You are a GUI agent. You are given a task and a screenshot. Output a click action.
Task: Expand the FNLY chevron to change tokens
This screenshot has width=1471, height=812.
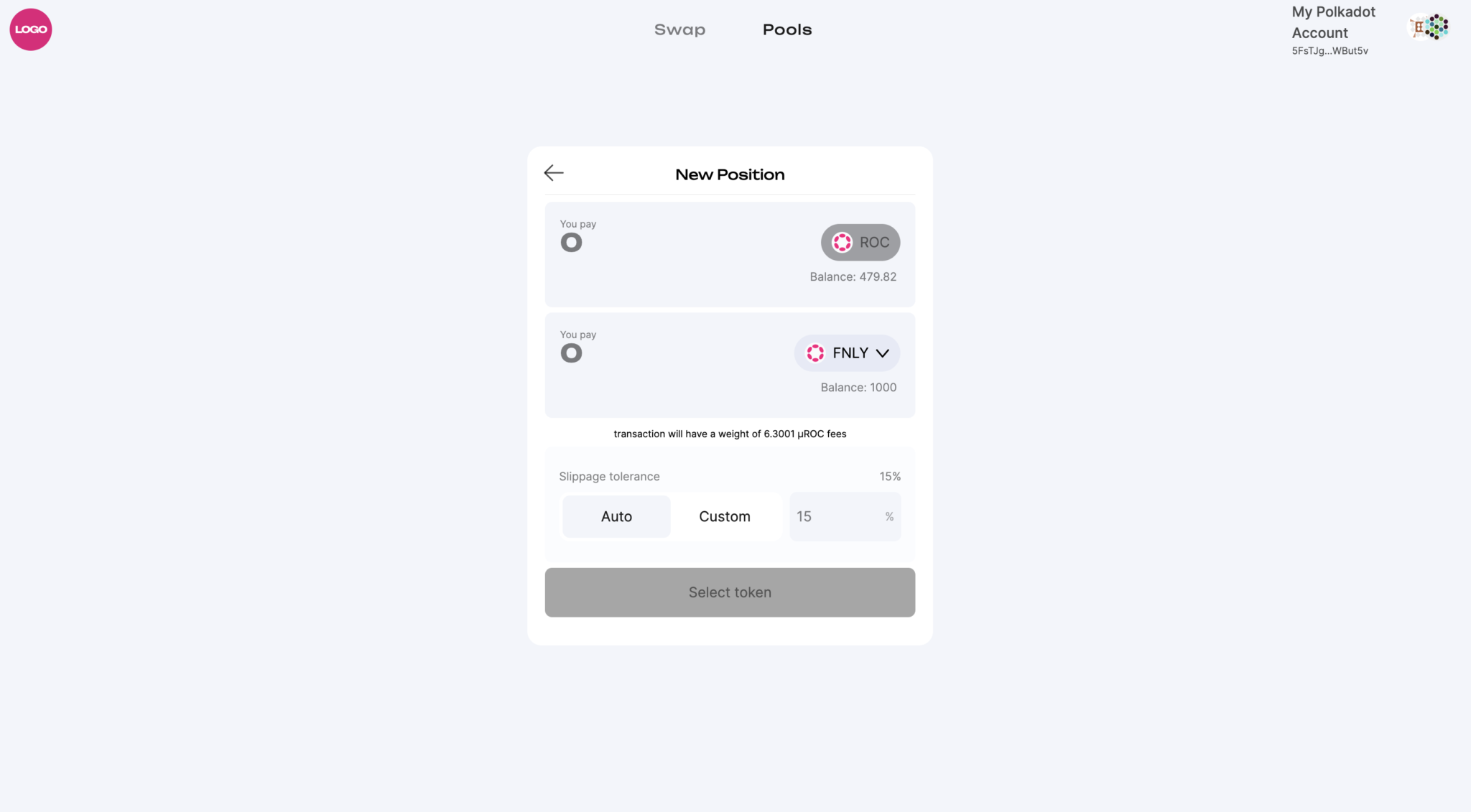[x=882, y=353]
